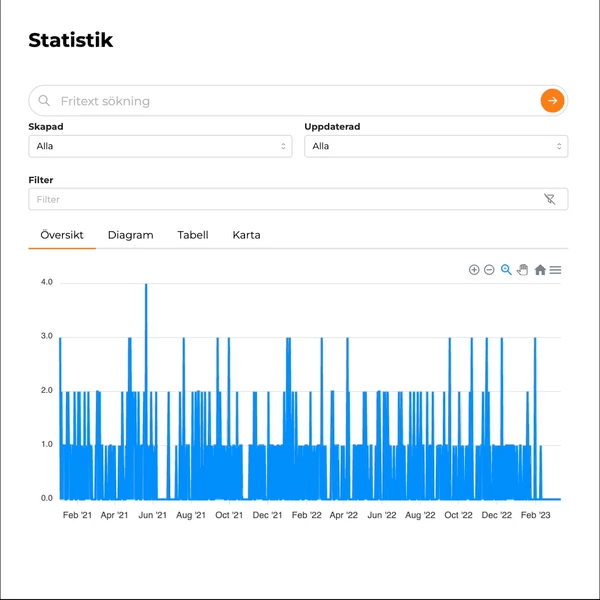Activate selection zoom magnifier tool
This screenshot has height=600, width=600.
506,270
